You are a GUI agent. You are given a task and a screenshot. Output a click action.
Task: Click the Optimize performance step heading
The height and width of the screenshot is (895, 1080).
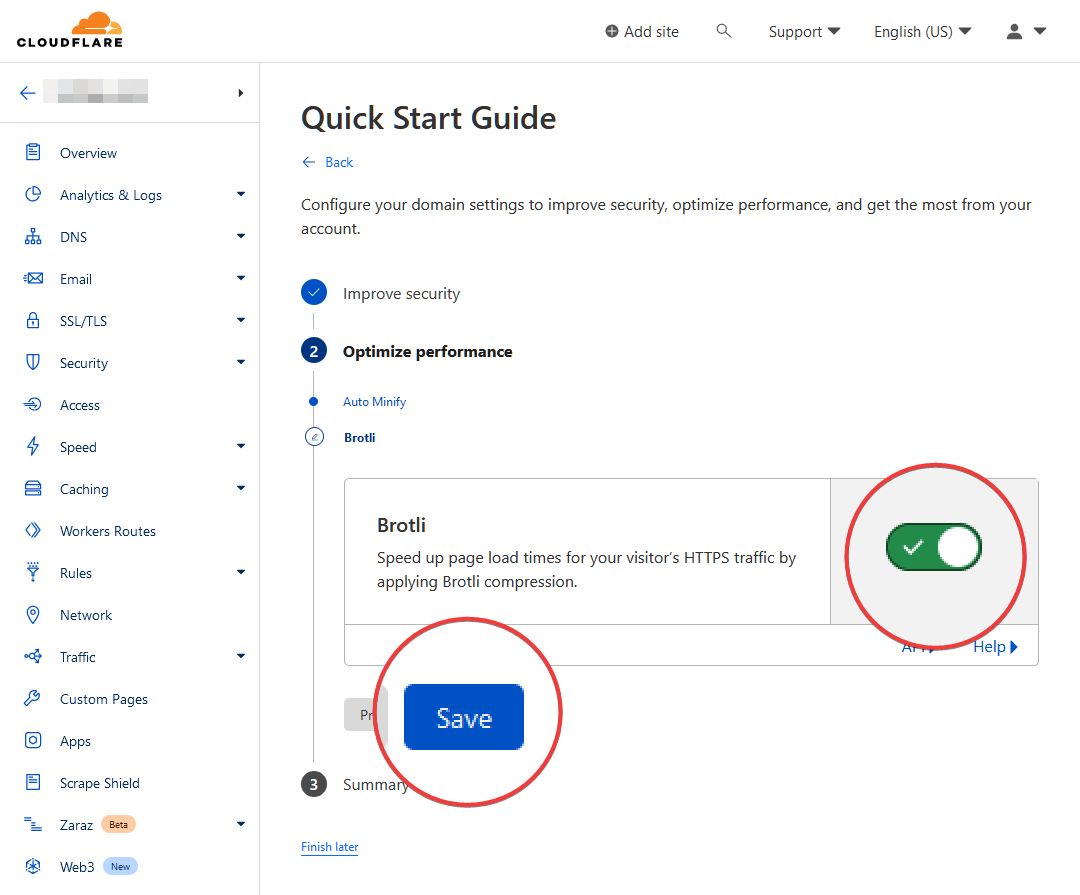tap(428, 351)
